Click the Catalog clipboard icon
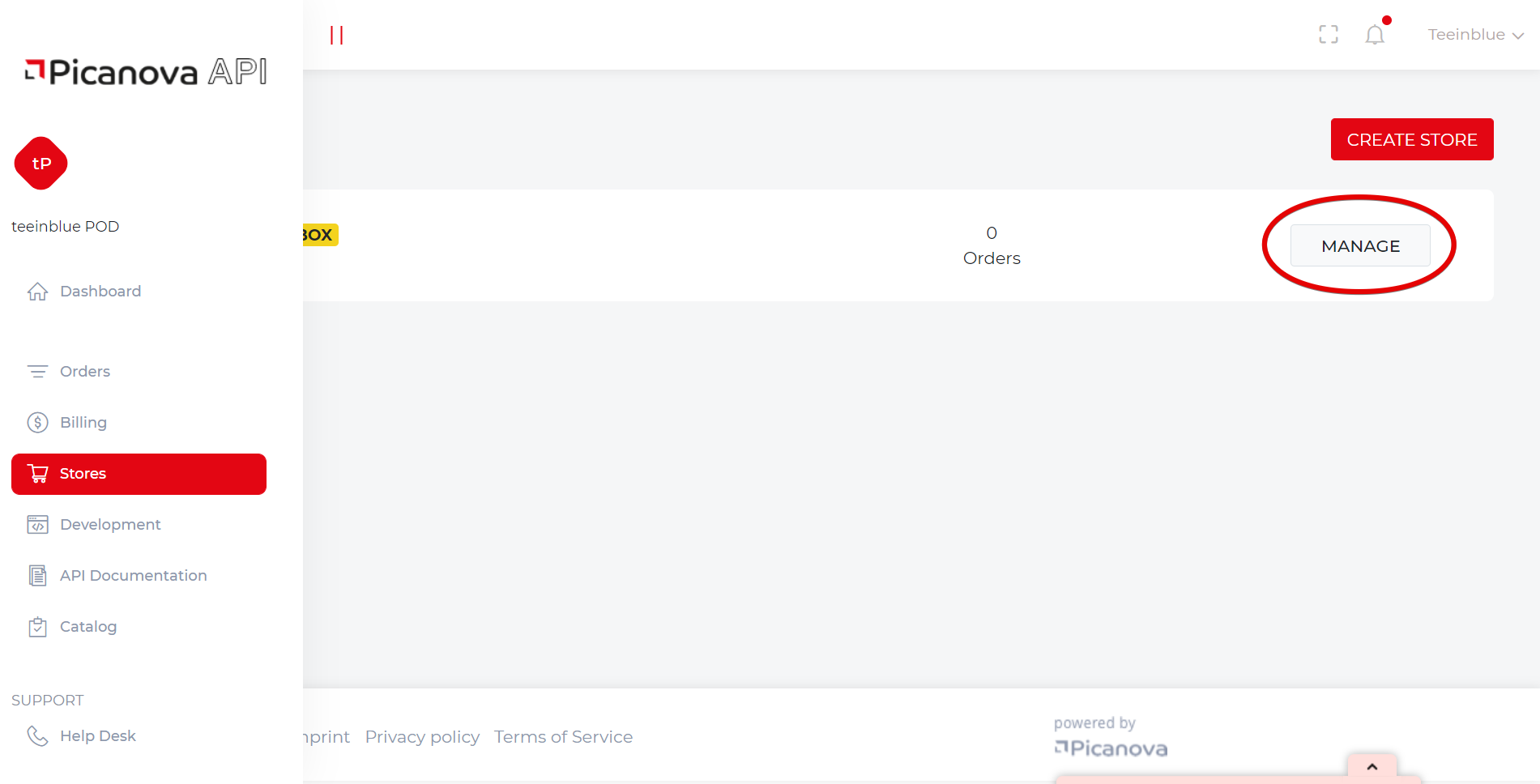This screenshot has height=784, width=1540. pyautogui.click(x=37, y=627)
